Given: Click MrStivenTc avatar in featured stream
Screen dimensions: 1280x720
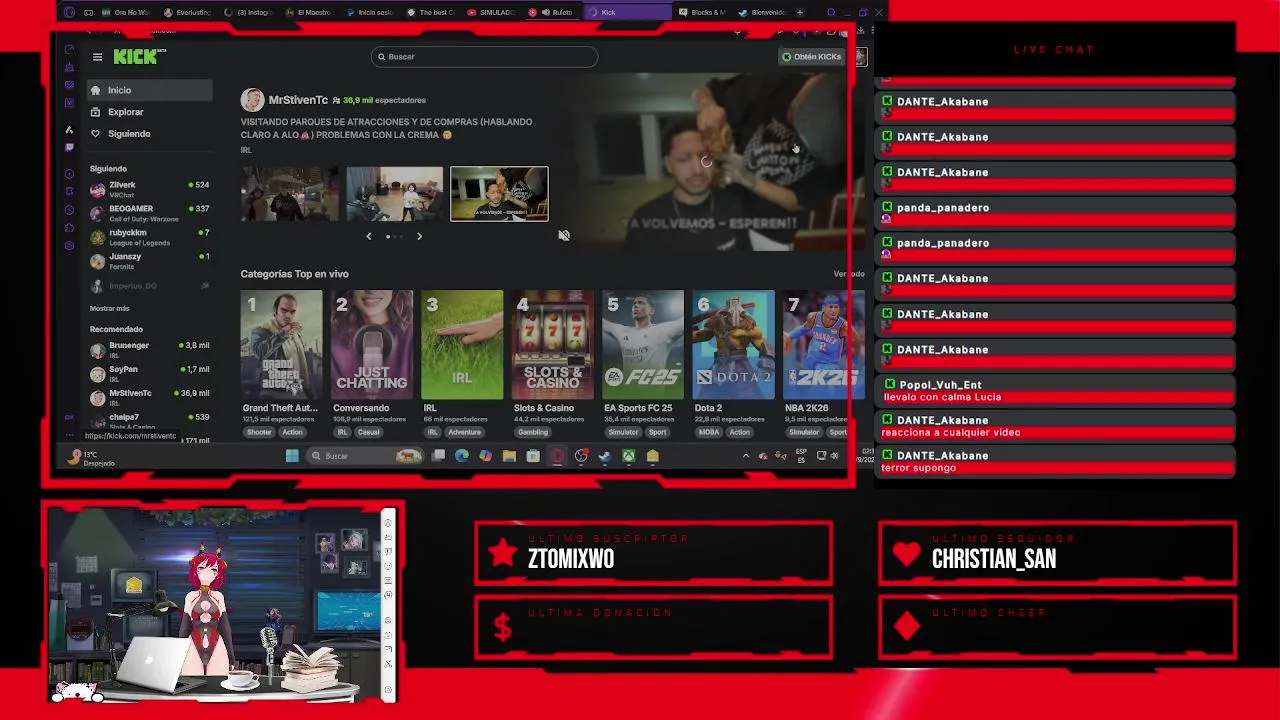Looking at the screenshot, I should click(x=252, y=100).
